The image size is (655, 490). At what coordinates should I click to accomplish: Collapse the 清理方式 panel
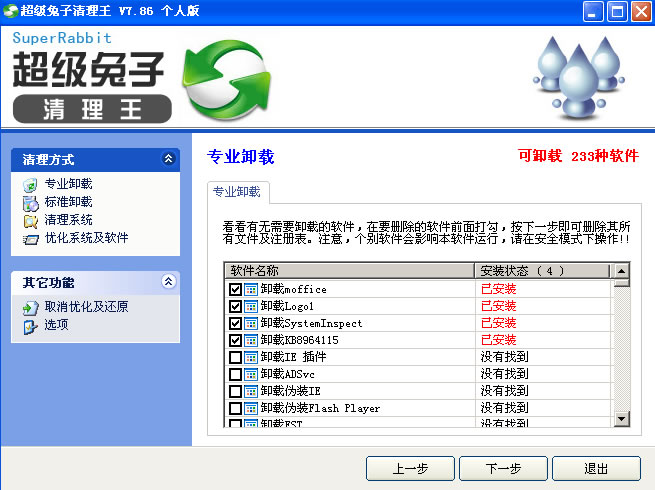click(168, 159)
